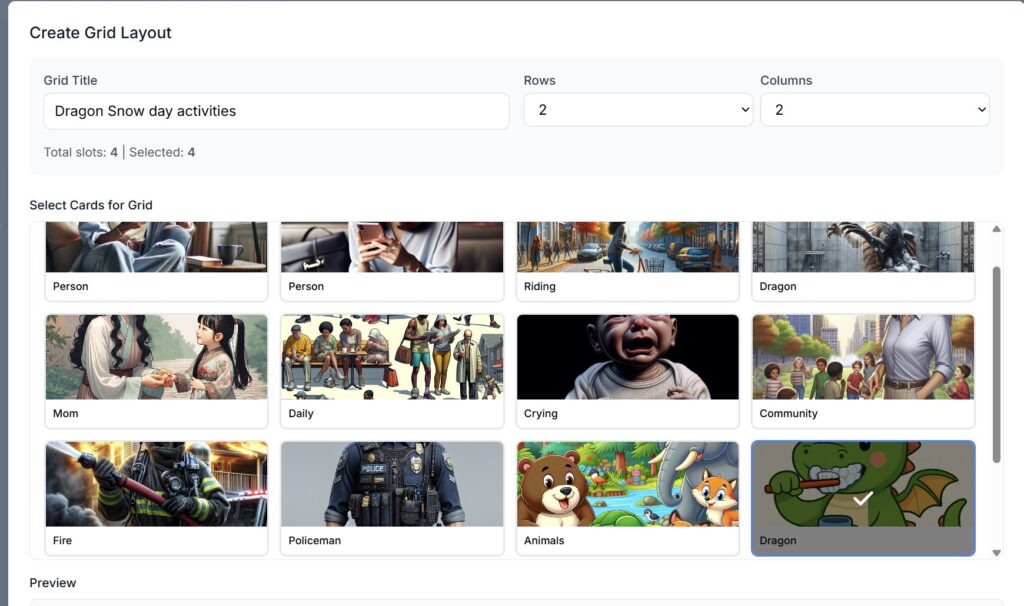Select the Mom card
Viewport: 1024px width, 606px height.
[x=156, y=370]
